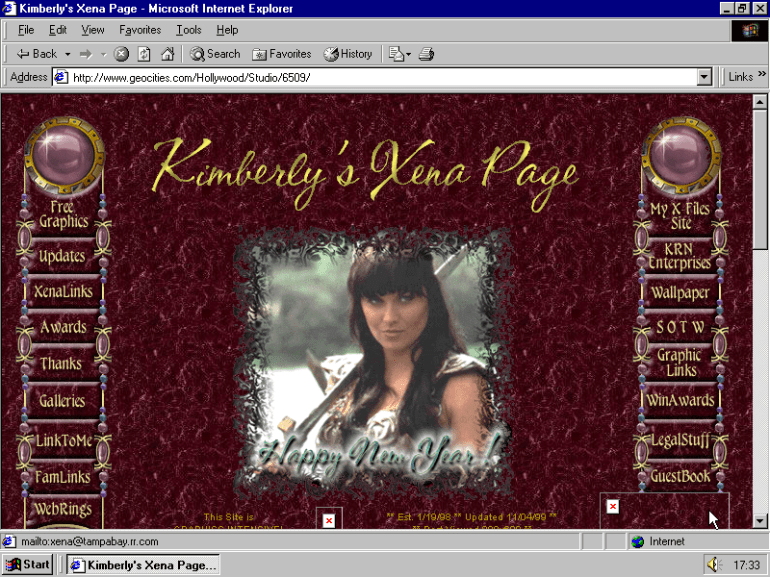Open the Wallpaper page

point(680,293)
